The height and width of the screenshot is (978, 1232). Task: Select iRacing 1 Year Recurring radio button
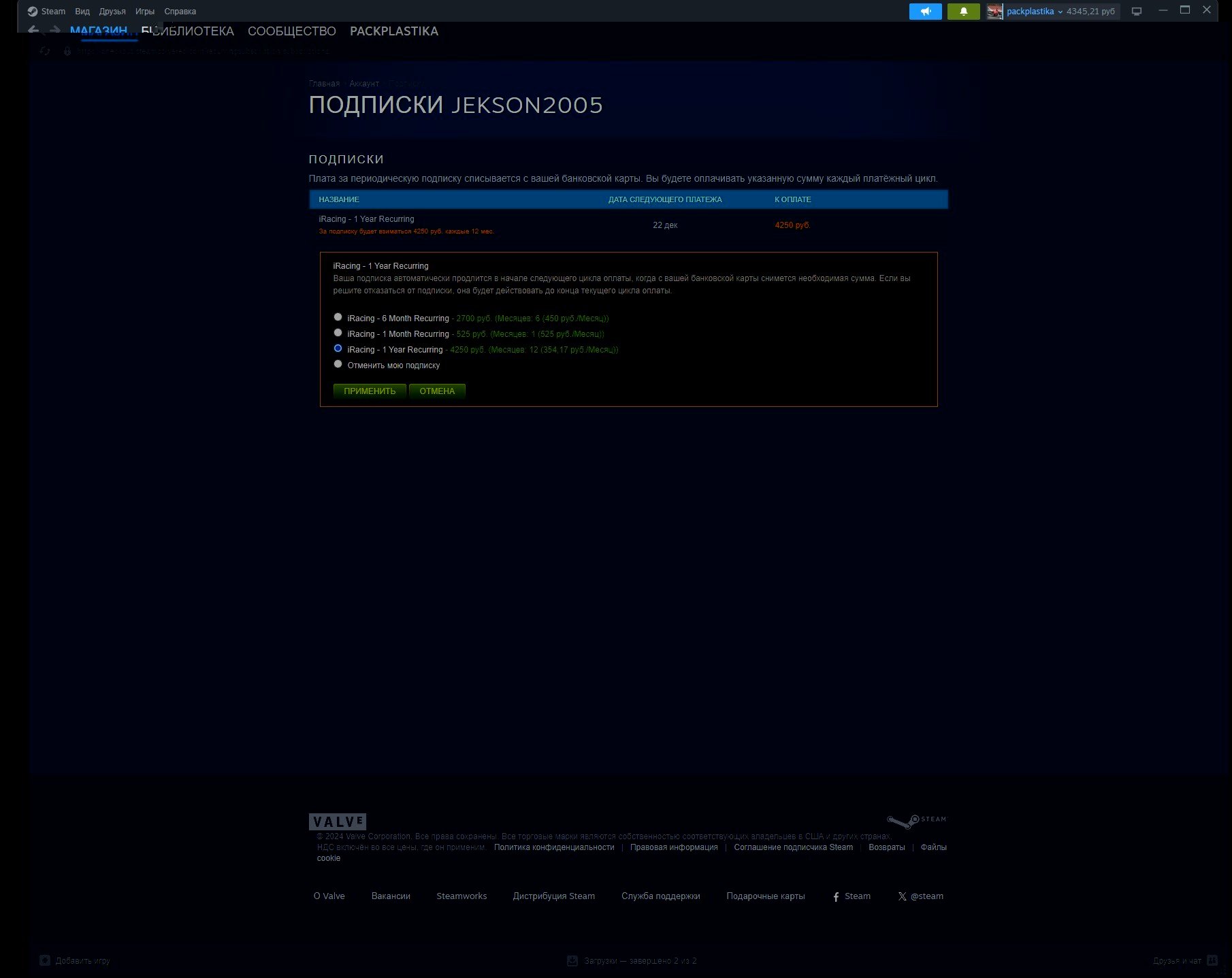338,348
